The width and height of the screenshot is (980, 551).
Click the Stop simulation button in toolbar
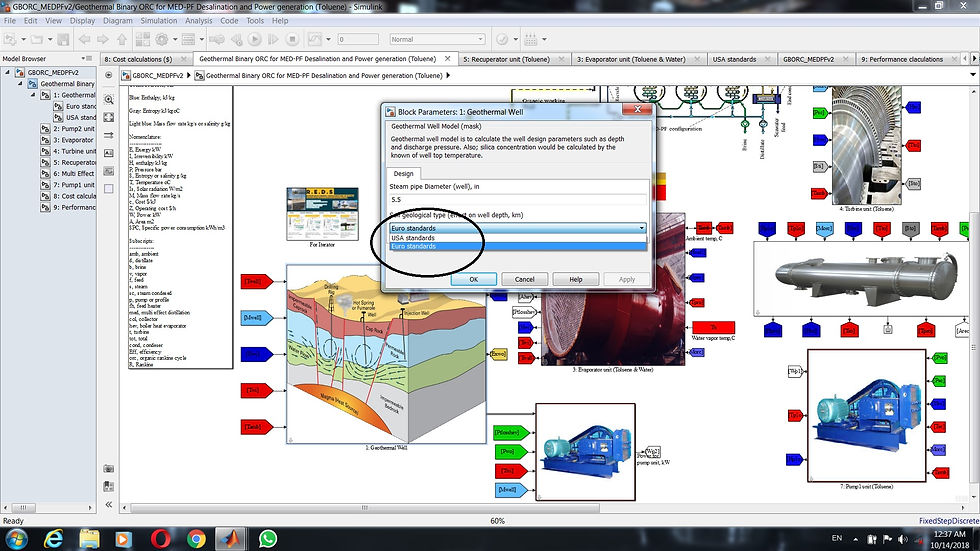292,39
